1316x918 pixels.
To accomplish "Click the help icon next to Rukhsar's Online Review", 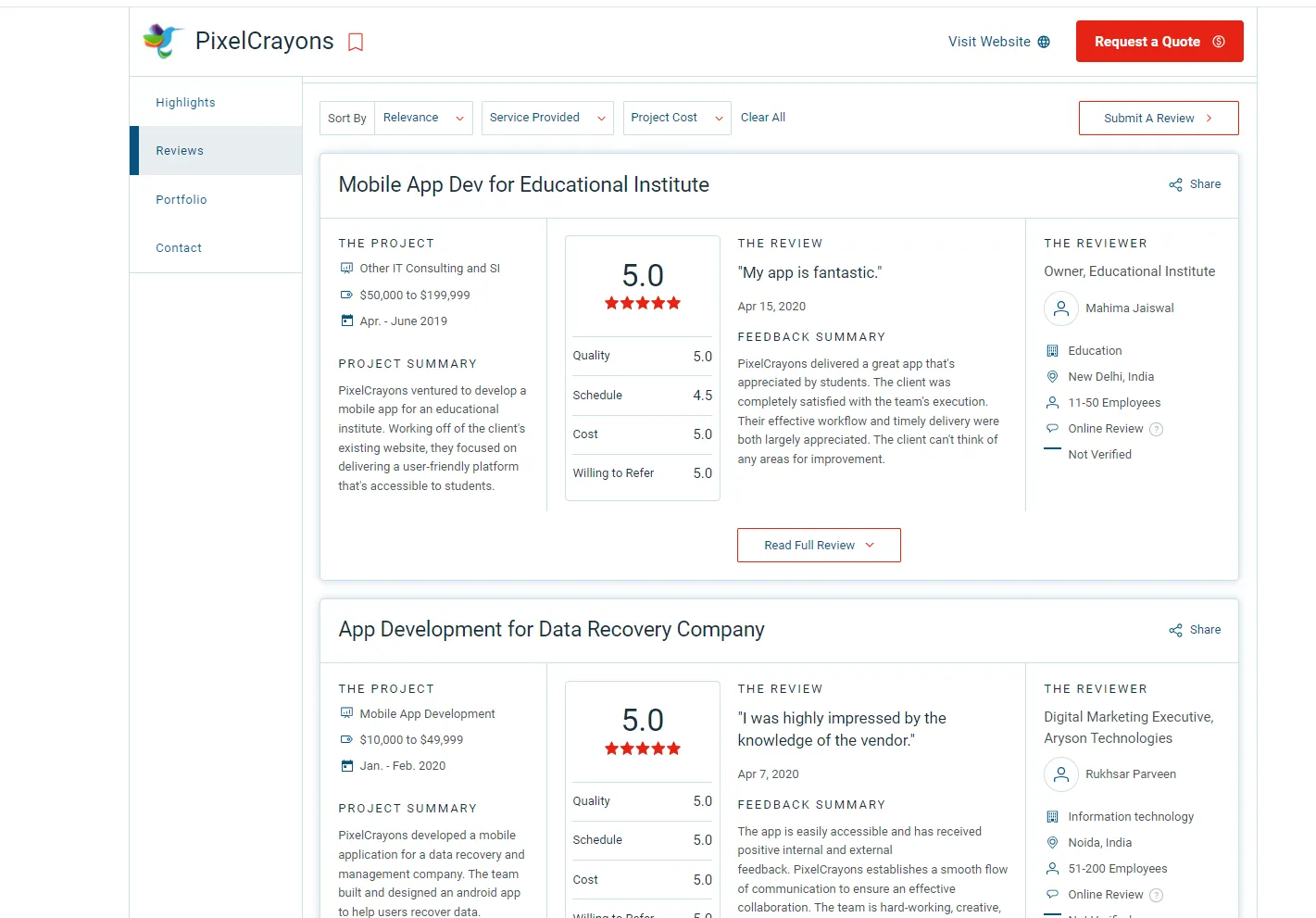I will [1156, 895].
